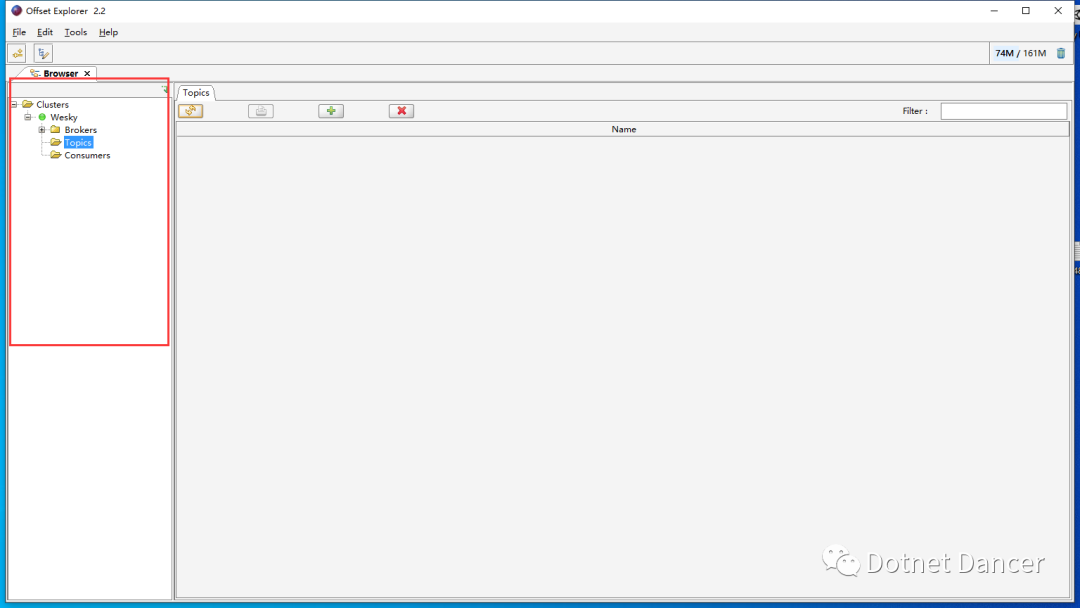Click into the Filter text field

tap(1004, 111)
